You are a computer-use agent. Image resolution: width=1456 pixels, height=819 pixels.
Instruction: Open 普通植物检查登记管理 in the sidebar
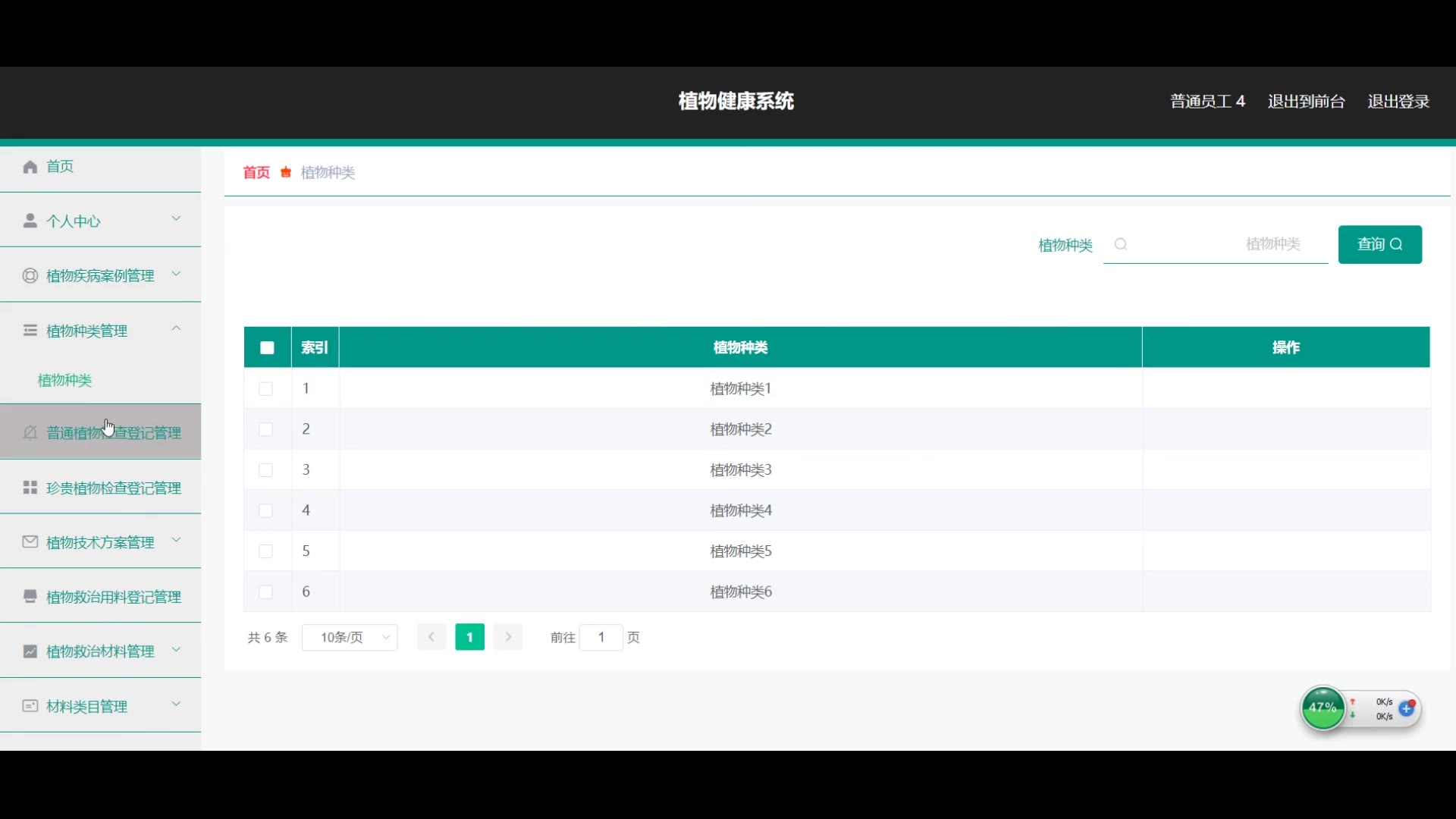114,433
